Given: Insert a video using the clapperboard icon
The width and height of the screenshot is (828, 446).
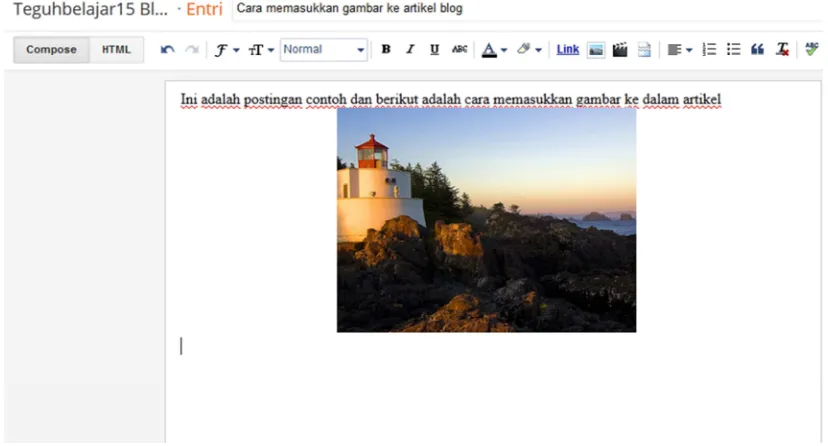Looking at the screenshot, I should coord(619,50).
